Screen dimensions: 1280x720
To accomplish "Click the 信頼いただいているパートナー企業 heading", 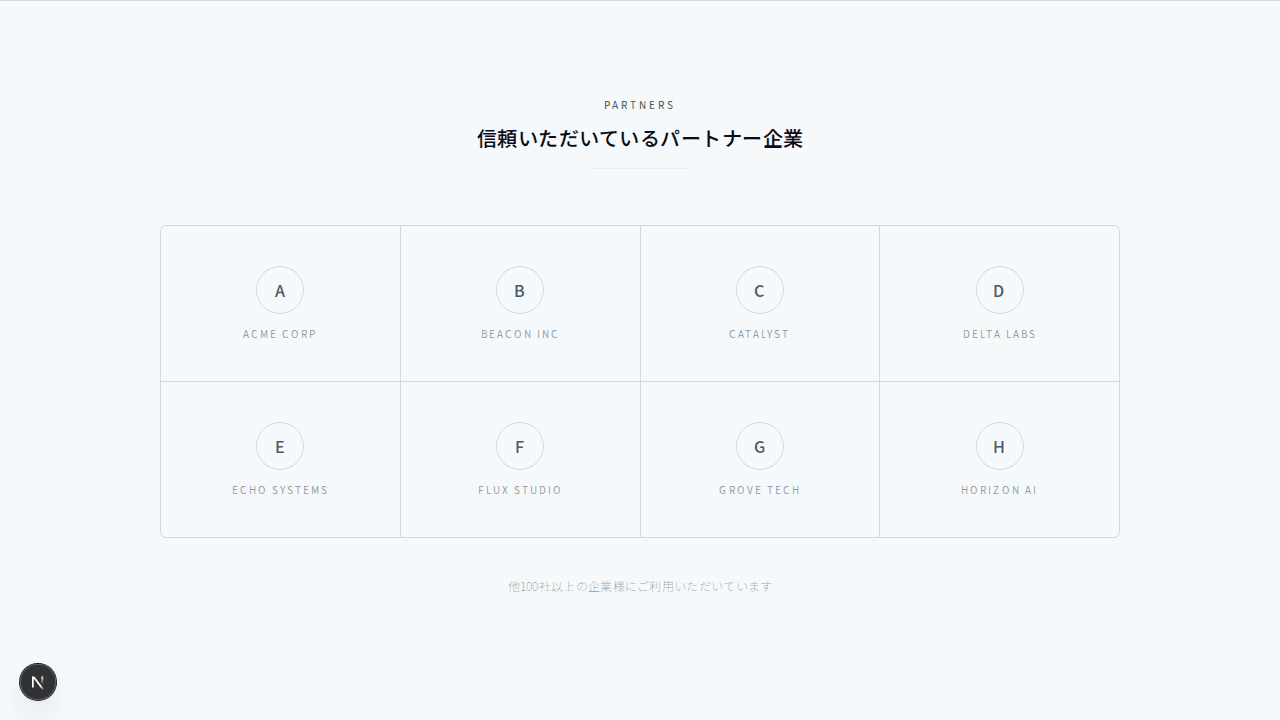I will point(640,139).
